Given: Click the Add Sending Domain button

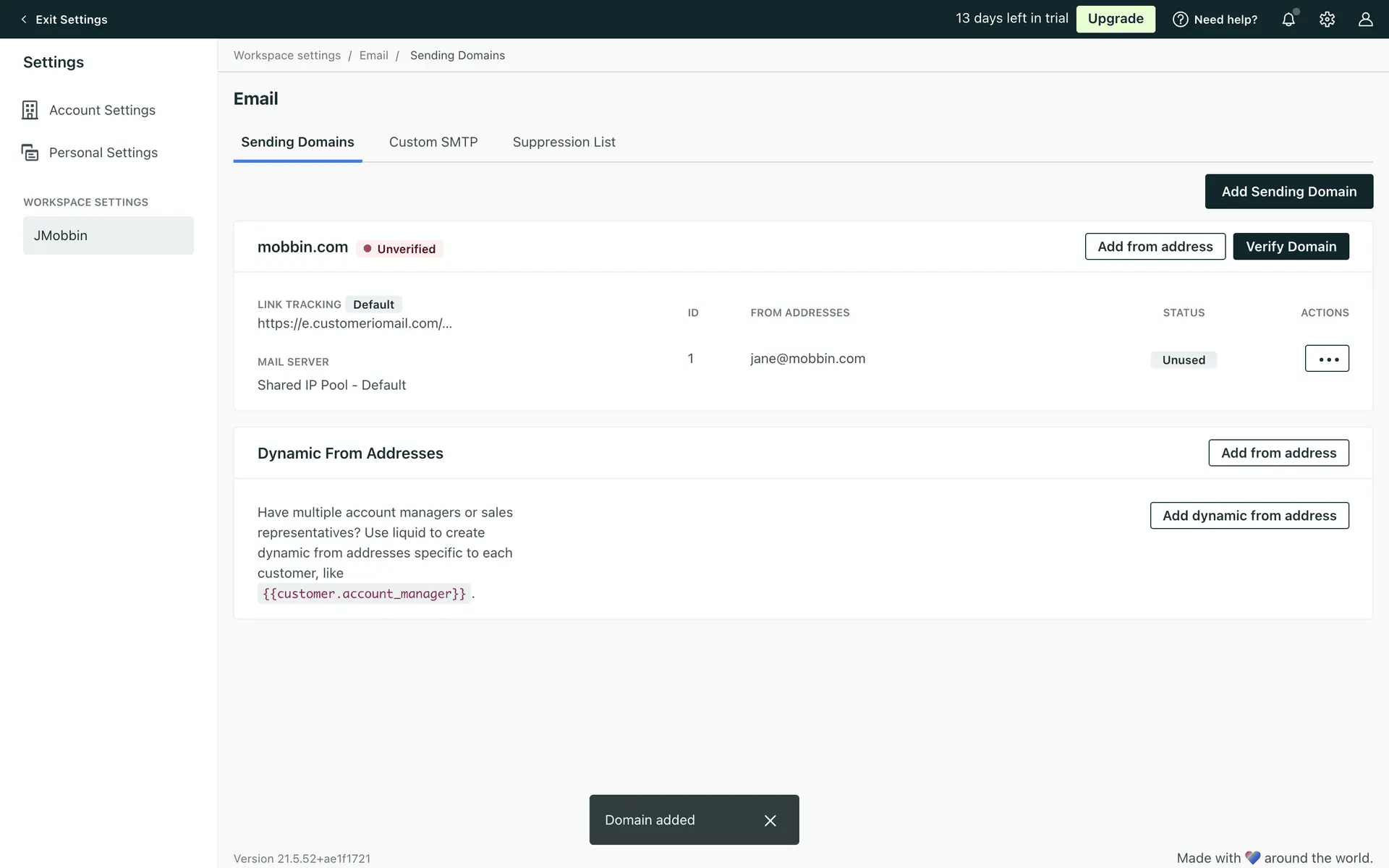Looking at the screenshot, I should point(1288,192).
